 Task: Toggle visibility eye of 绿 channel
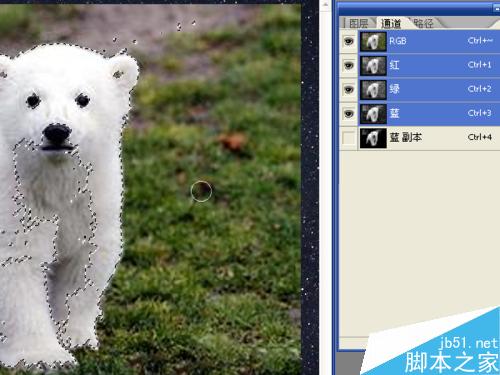point(349,89)
